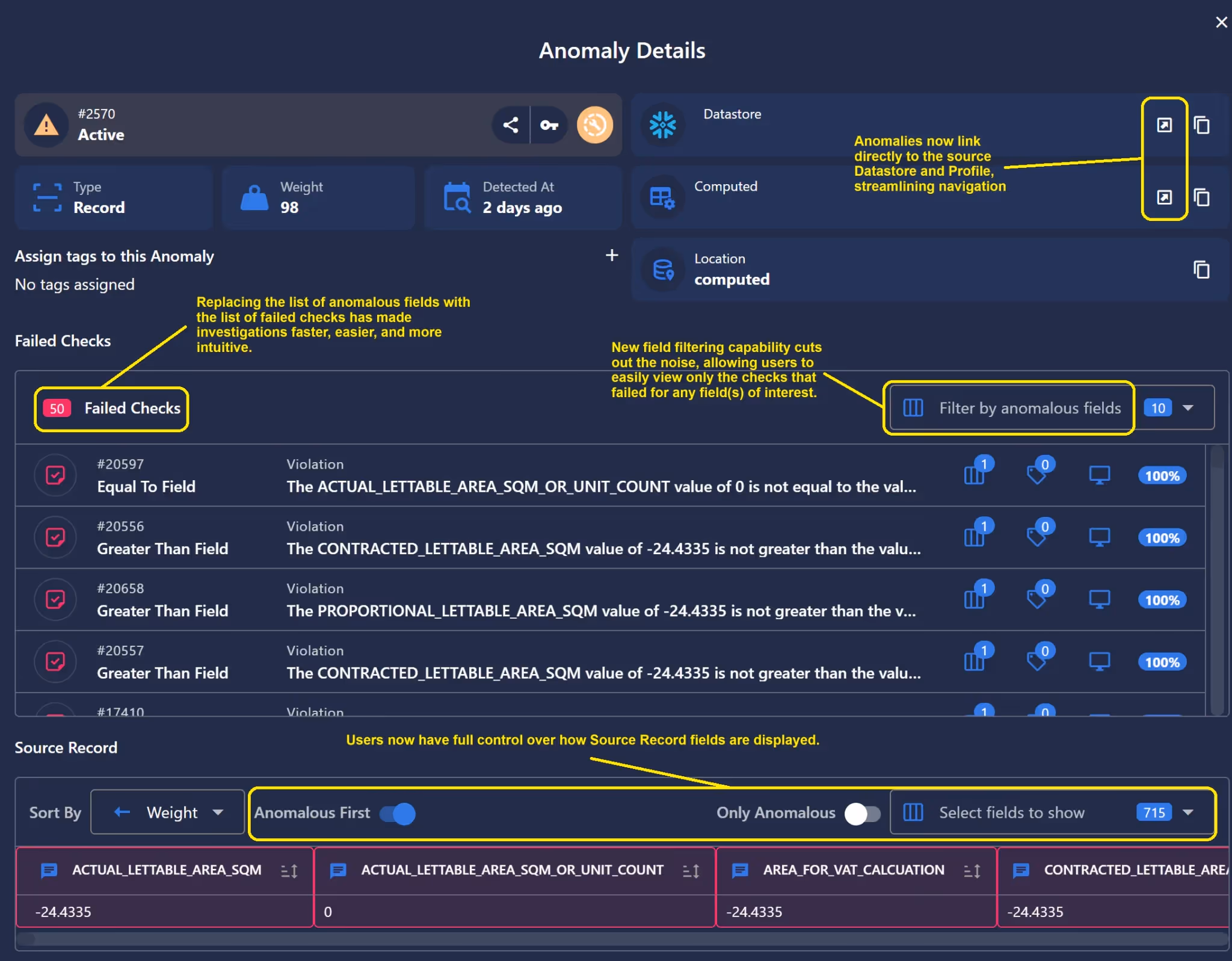This screenshot has height=961, width=1232.
Task: Copy the Location value 'computed'
Action: [x=1201, y=270]
